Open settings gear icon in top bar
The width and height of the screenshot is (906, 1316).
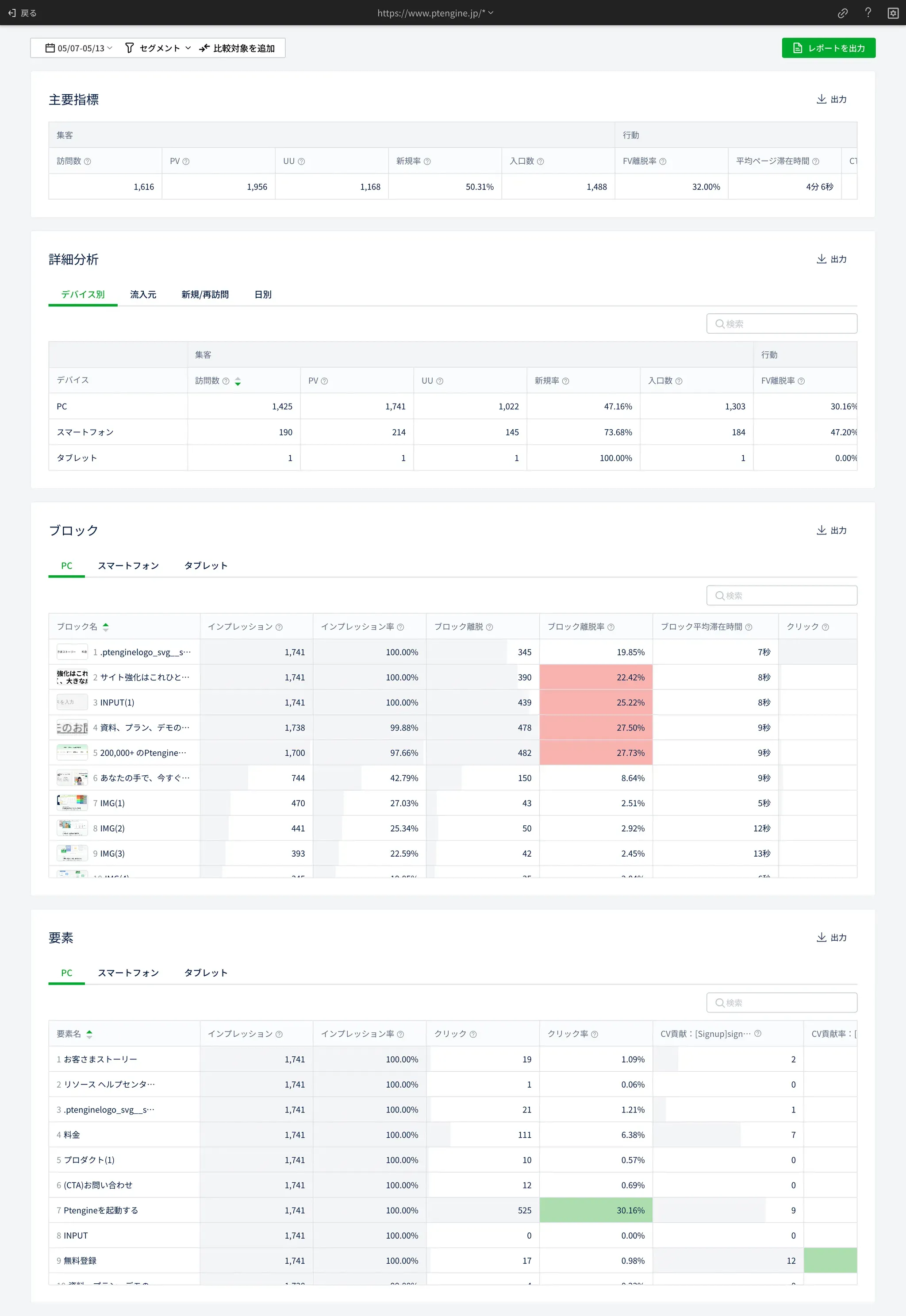(892, 13)
